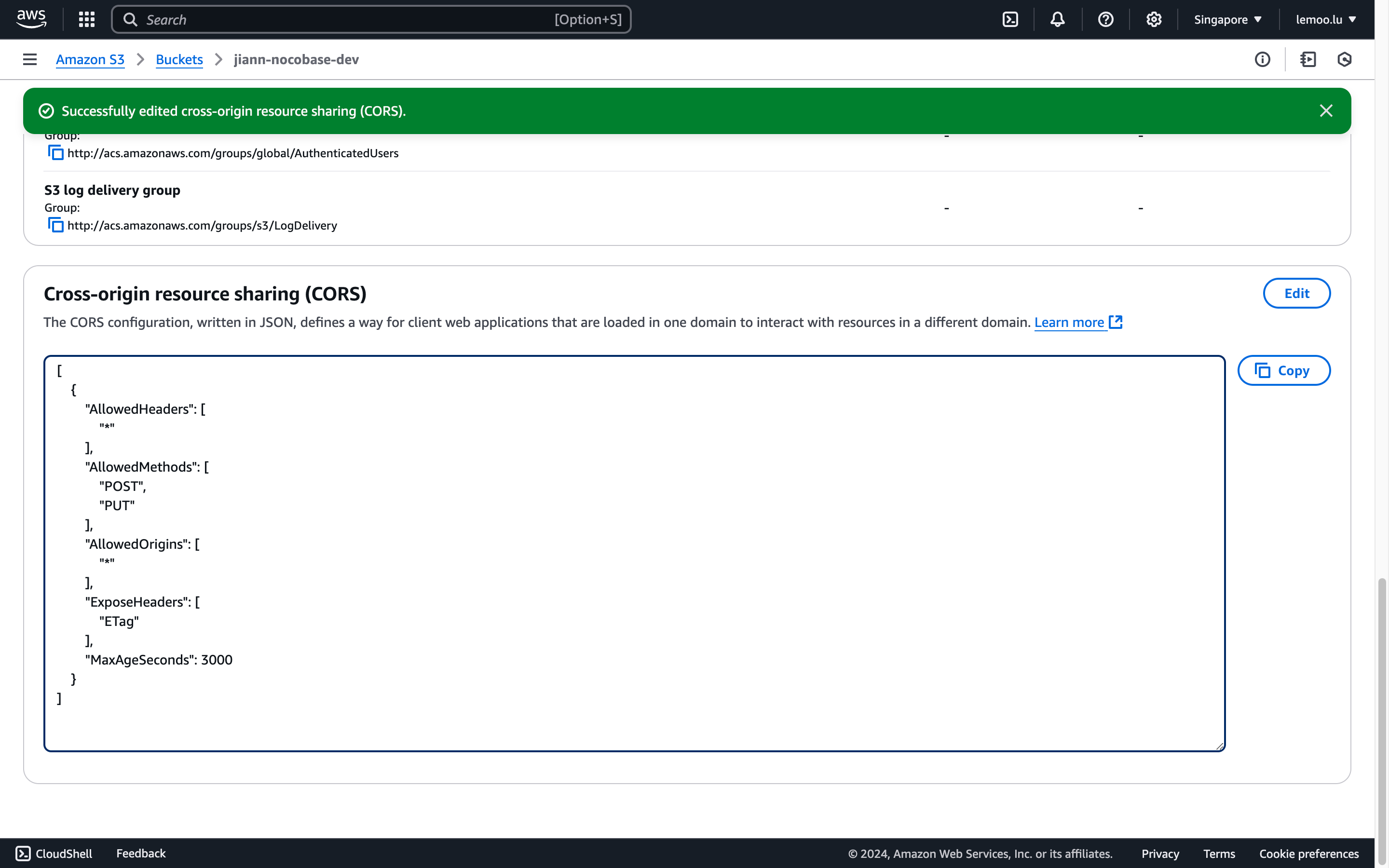The image size is (1389, 868).
Task: Copy the CORS JSON configuration
Action: coord(1283,370)
